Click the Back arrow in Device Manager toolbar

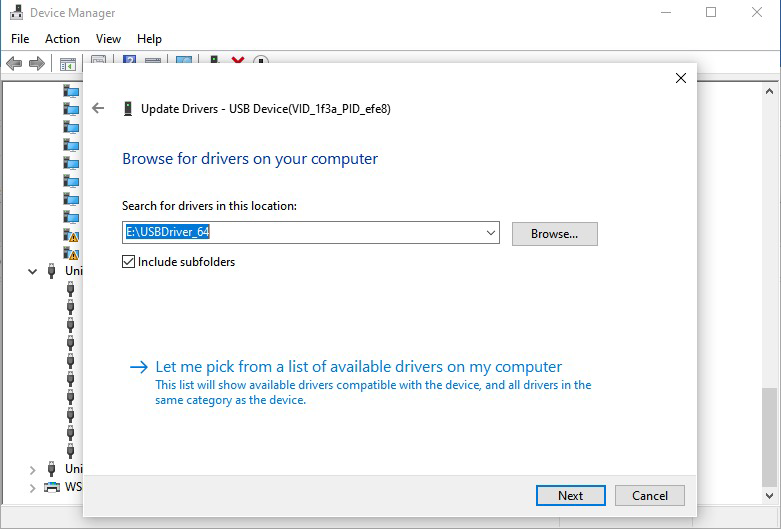pos(14,64)
